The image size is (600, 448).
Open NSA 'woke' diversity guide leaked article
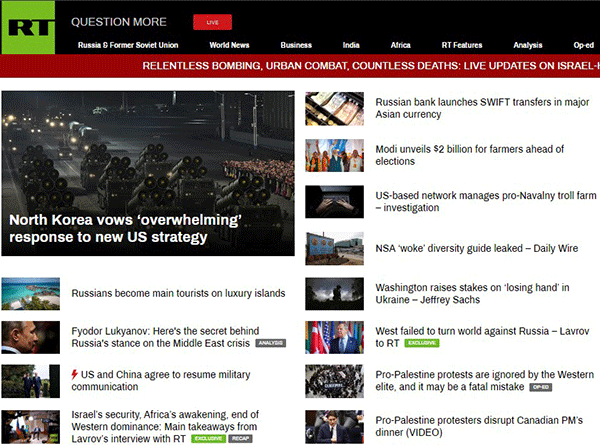476,248
